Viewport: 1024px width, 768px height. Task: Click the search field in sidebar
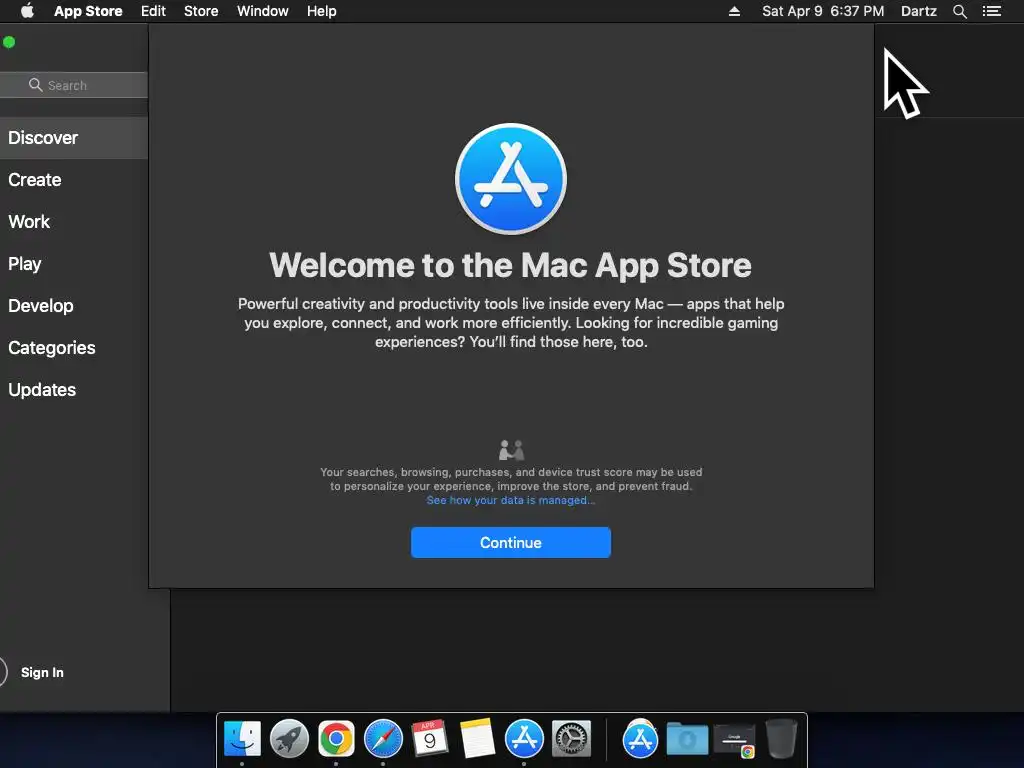pyautogui.click(x=74, y=85)
